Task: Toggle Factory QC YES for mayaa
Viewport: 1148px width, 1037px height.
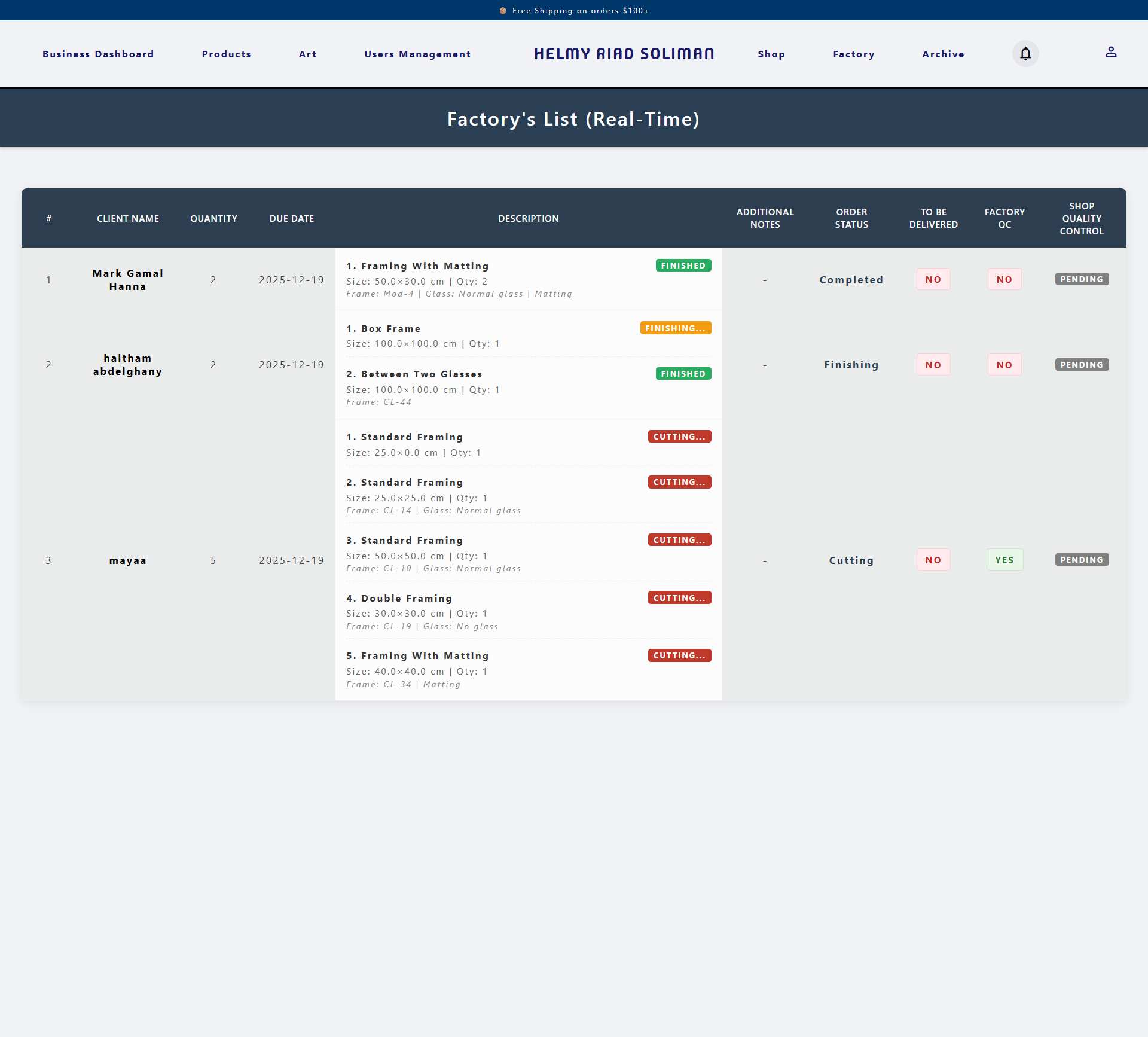Action: pyautogui.click(x=1004, y=560)
